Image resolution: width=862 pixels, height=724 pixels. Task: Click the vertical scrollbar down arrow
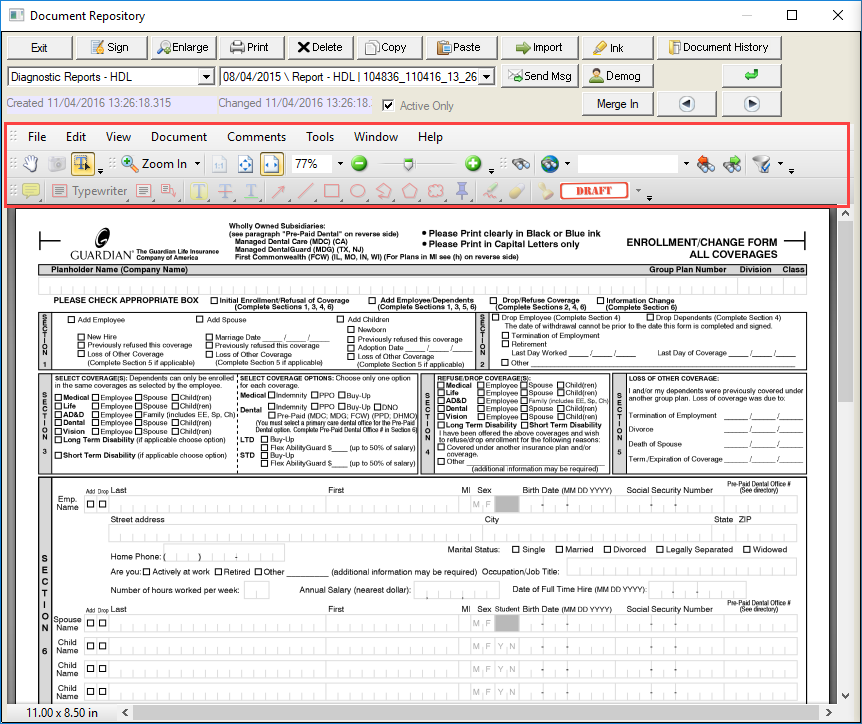[x=845, y=696]
